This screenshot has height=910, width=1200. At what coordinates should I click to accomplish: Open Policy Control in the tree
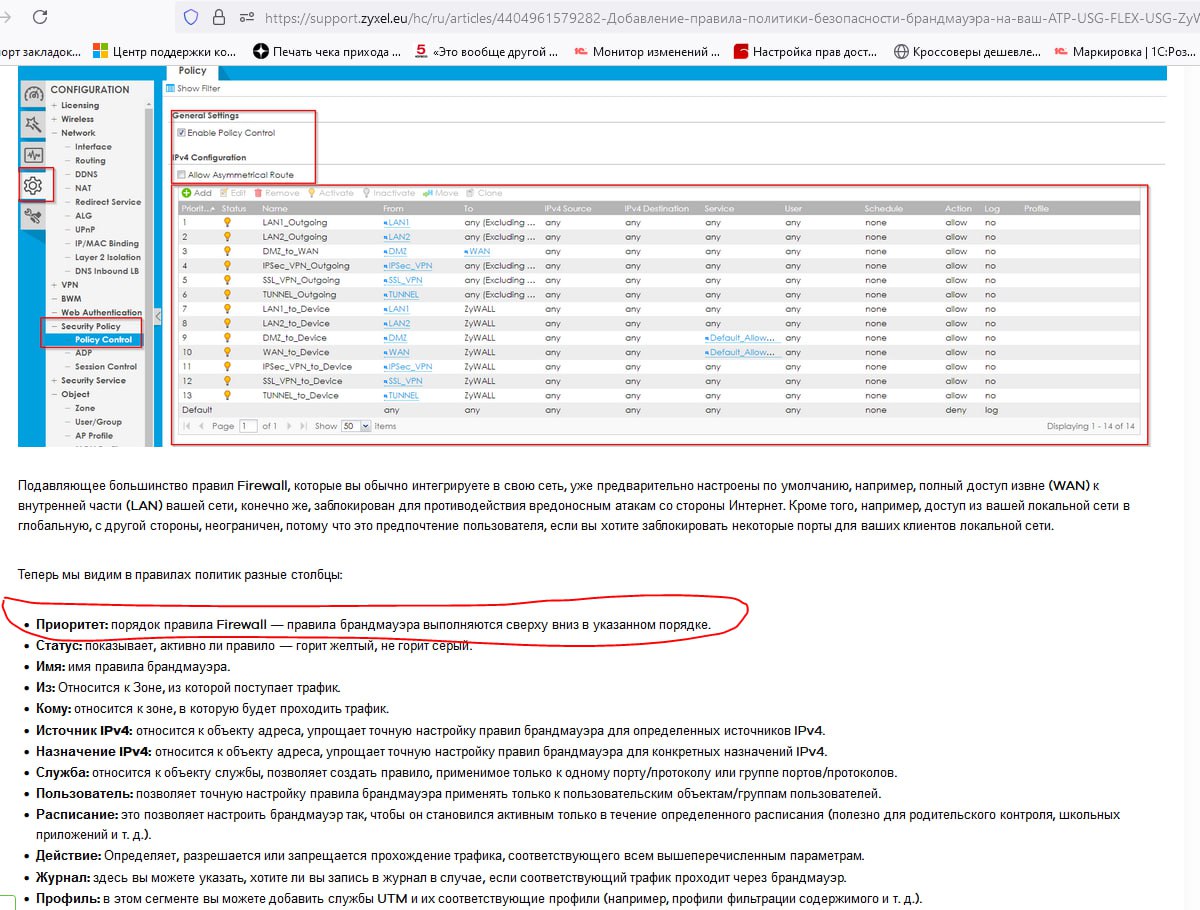[103, 340]
